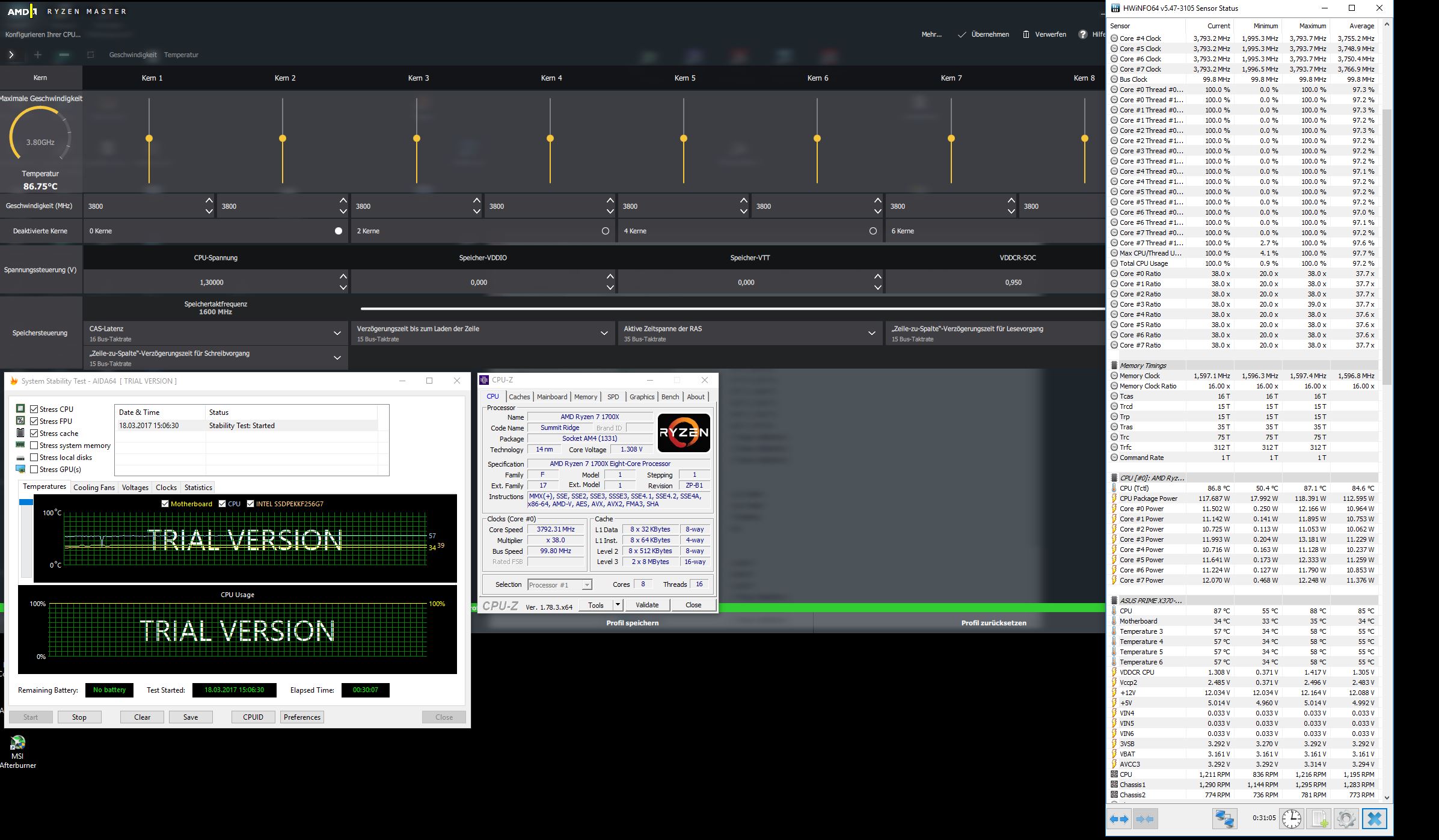Uncheck Stress cache checkbox
This screenshot has height=840, width=1439.
point(34,434)
